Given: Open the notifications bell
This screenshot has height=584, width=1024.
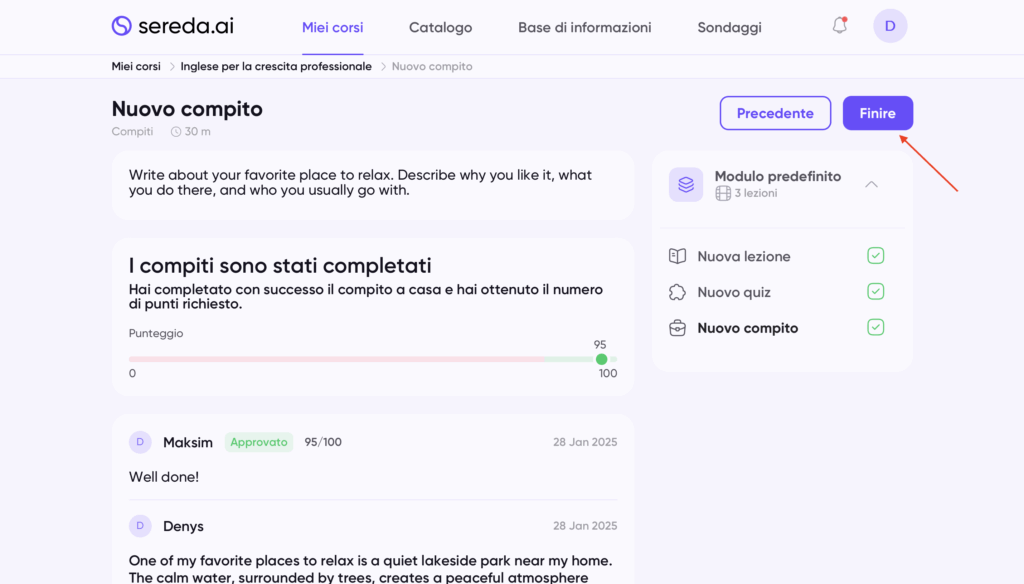Looking at the screenshot, I should click(840, 26).
